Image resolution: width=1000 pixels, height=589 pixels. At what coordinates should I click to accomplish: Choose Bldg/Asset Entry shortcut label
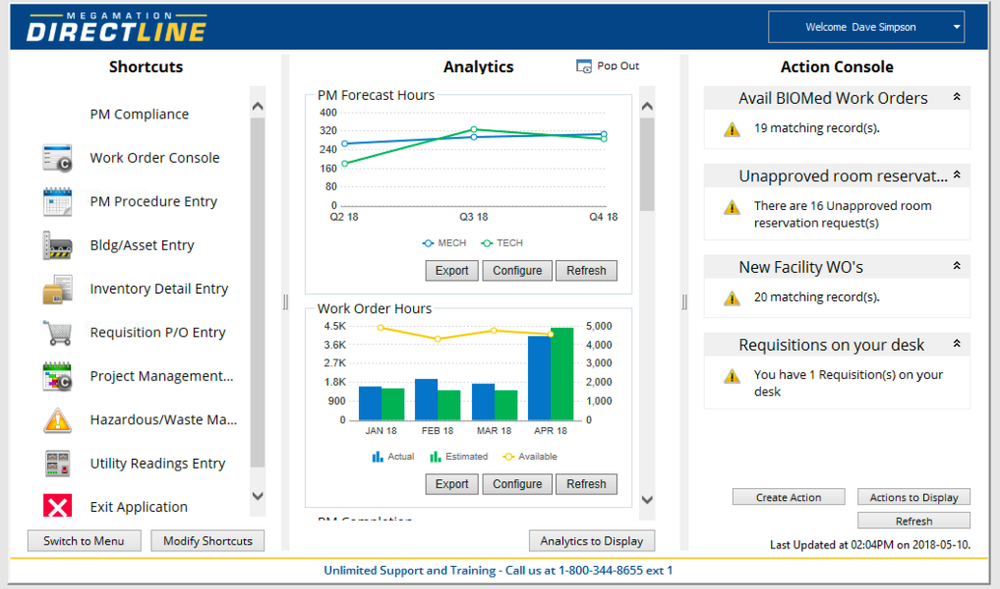click(x=142, y=245)
